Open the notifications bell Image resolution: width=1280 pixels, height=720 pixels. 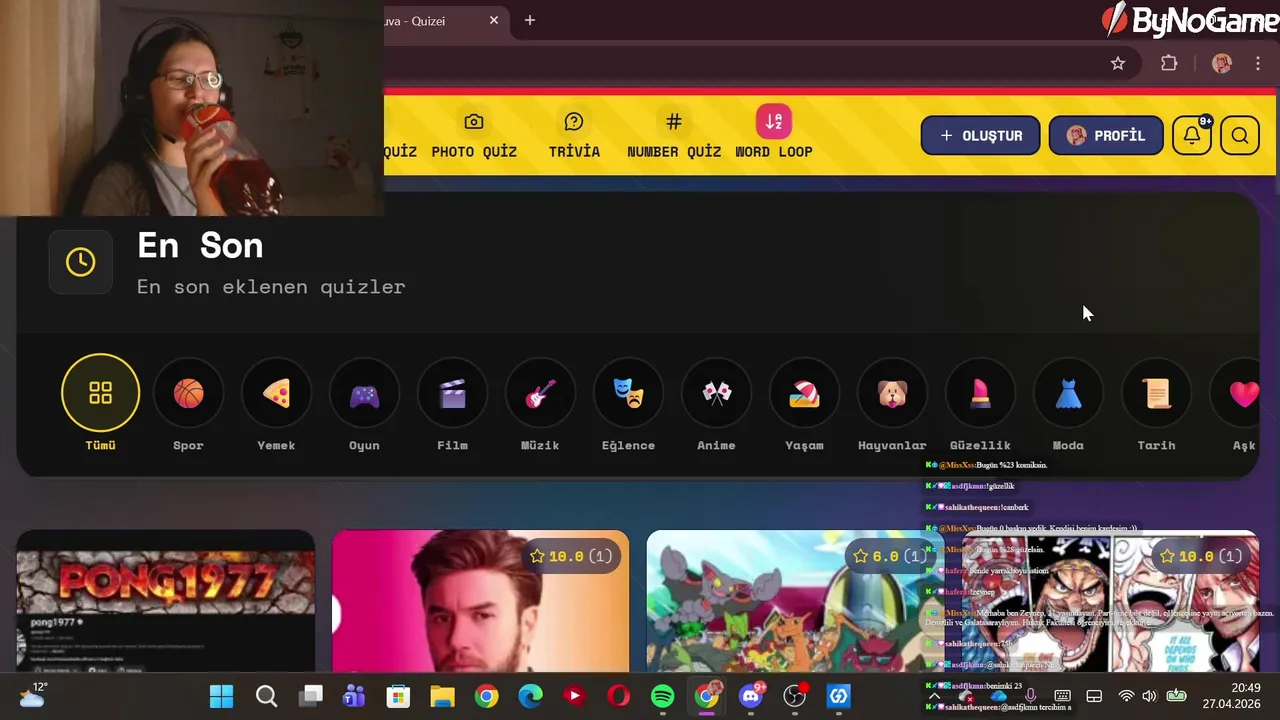tap(1192, 135)
